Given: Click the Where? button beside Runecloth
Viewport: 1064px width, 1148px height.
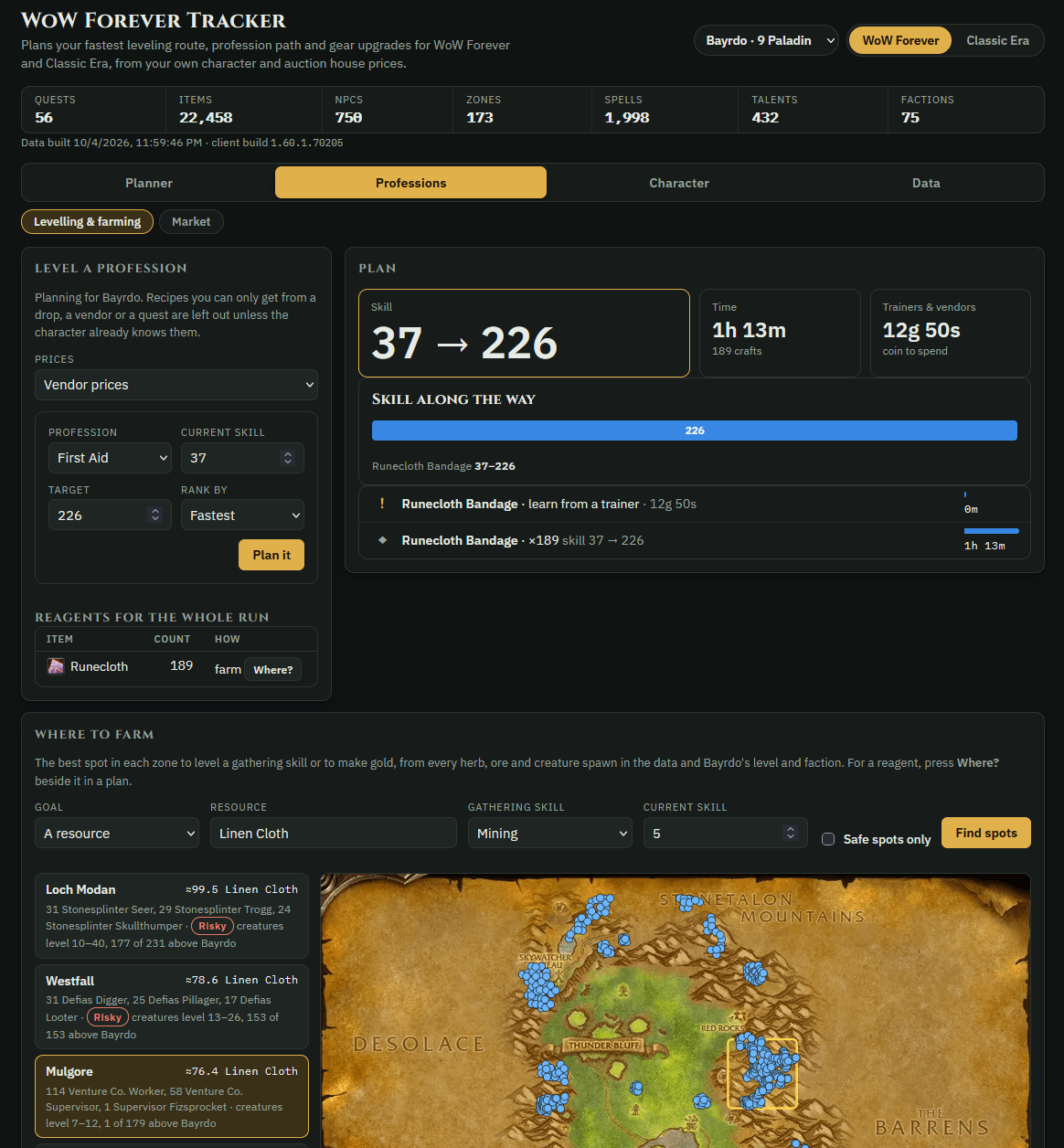Looking at the screenshot, I should 273,669.
